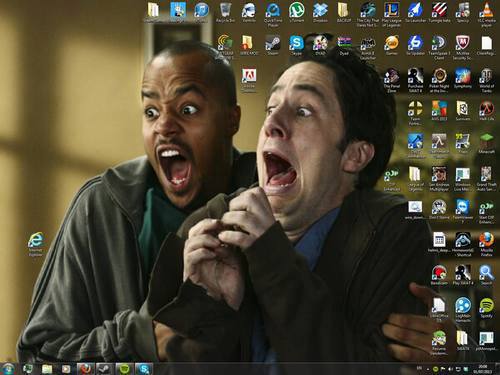The height and width of the screenshot is (375, 500).
Task: Open the iTunes desktop shortcut
Action: click(201, 13)
